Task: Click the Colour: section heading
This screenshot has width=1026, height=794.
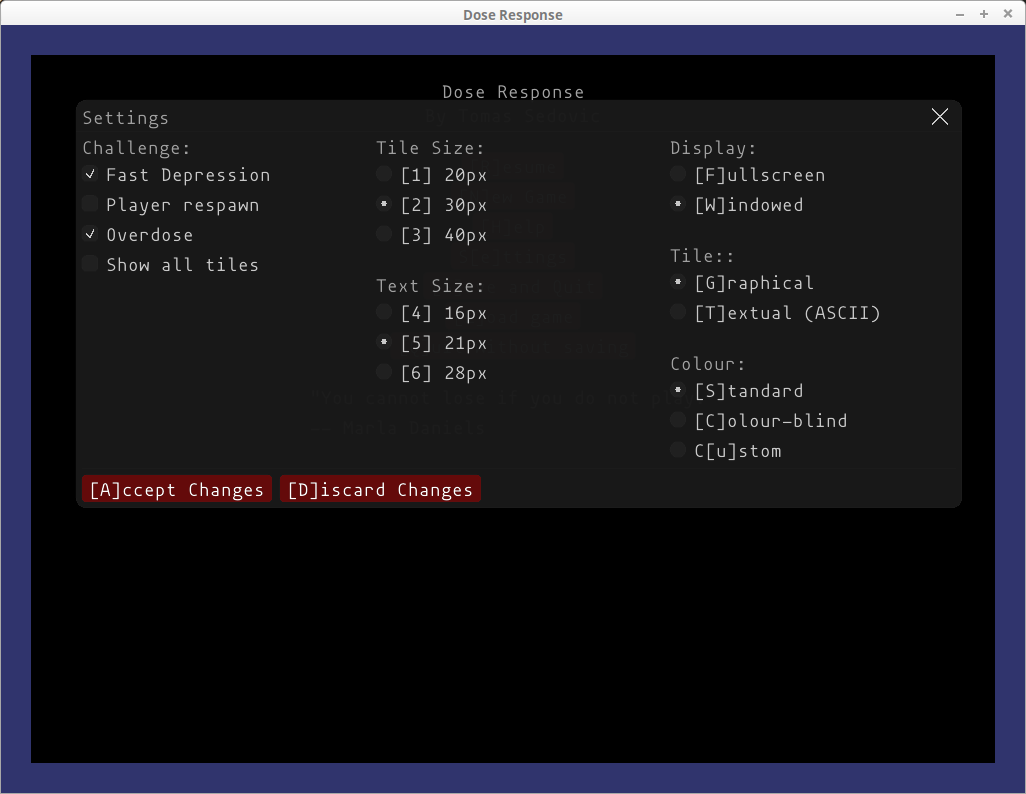Action: click(707, 364)
